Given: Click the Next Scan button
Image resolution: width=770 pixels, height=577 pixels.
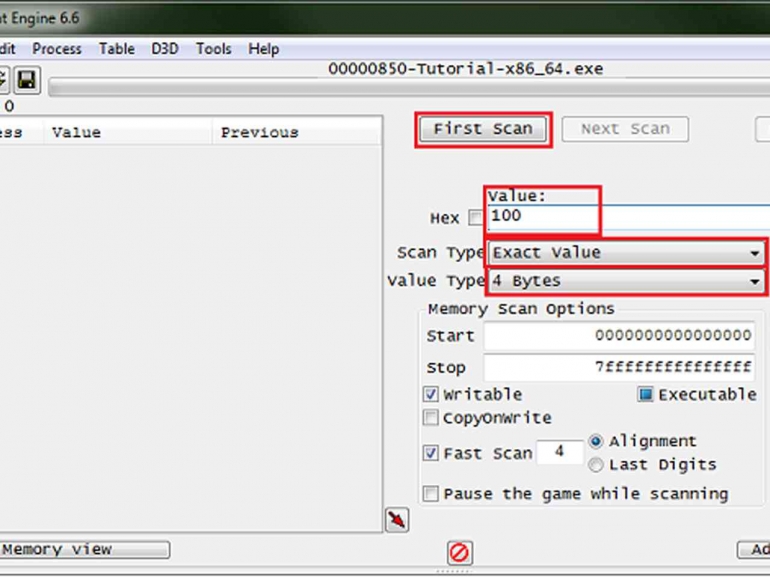Looking at the screenshot, I should point(625,129).
